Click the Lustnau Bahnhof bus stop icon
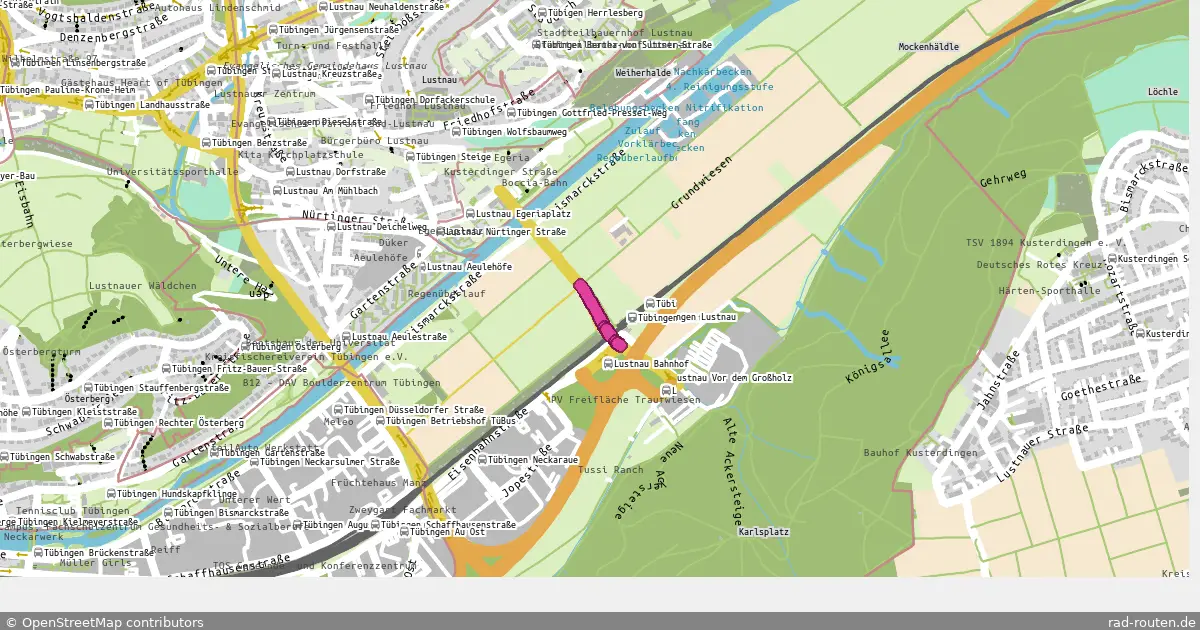Image resolution: width=1200 pixels, height=630 pixels. (606, 363)
